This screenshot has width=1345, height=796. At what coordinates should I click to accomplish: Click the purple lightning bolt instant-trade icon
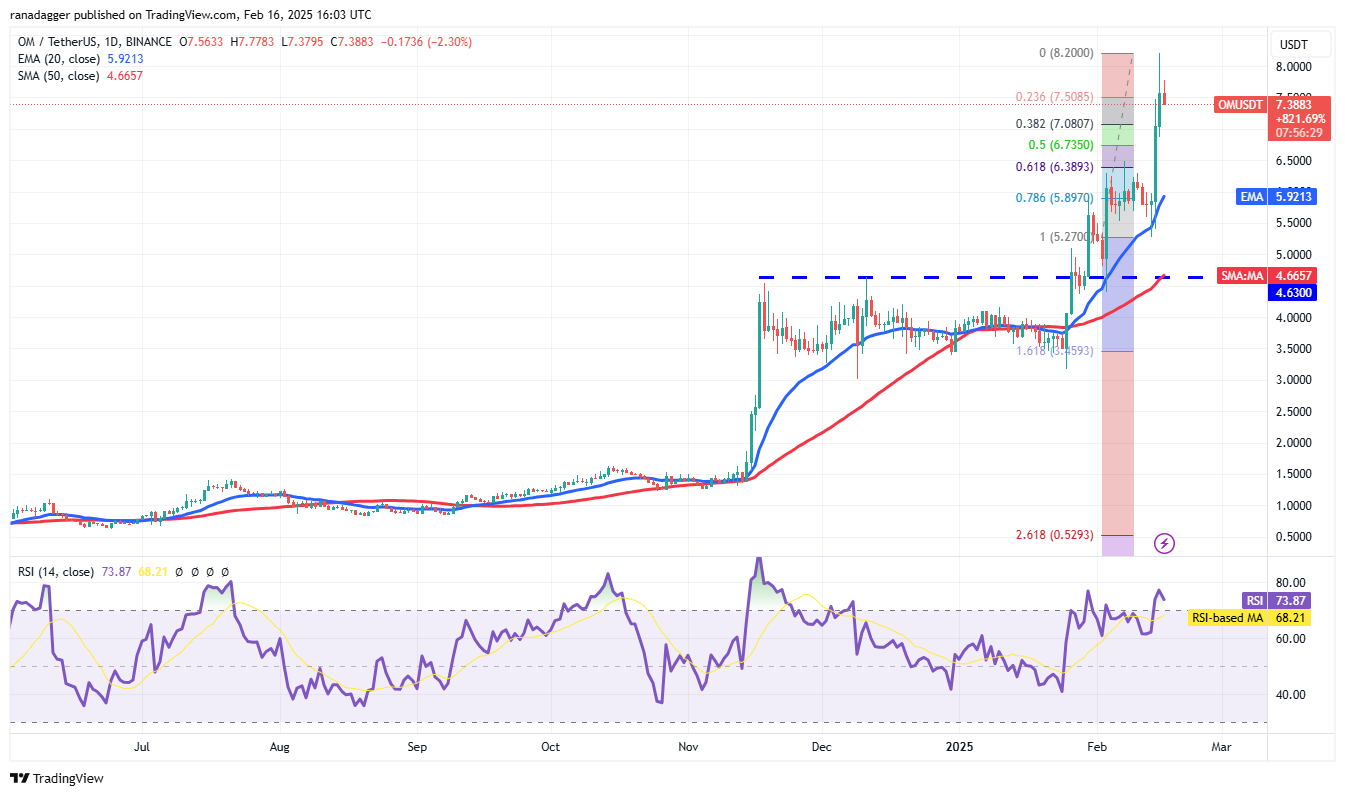coord(1164,543)
